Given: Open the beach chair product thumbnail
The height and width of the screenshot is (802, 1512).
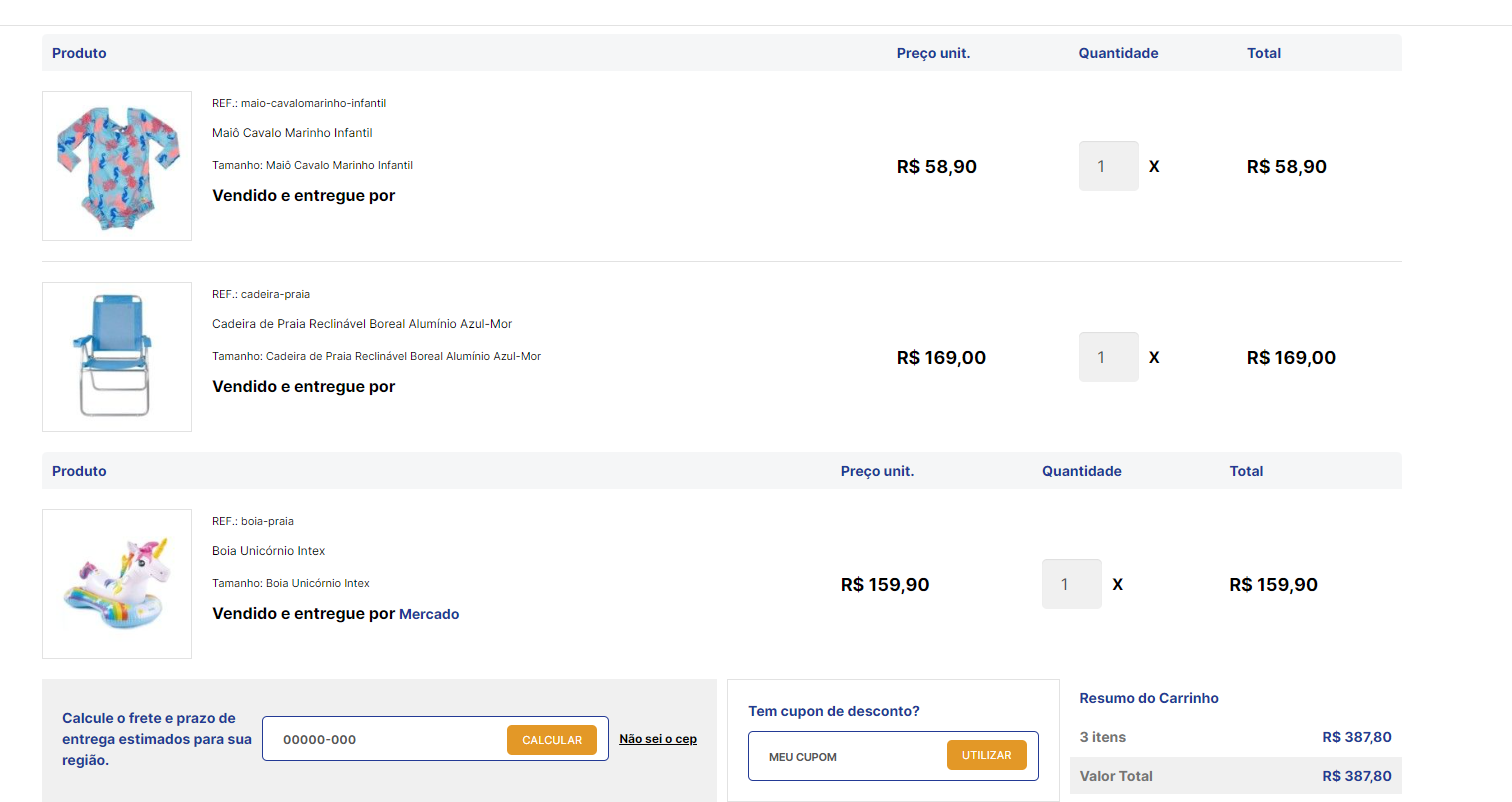Looking at the screenshot, I should point(117,357).
